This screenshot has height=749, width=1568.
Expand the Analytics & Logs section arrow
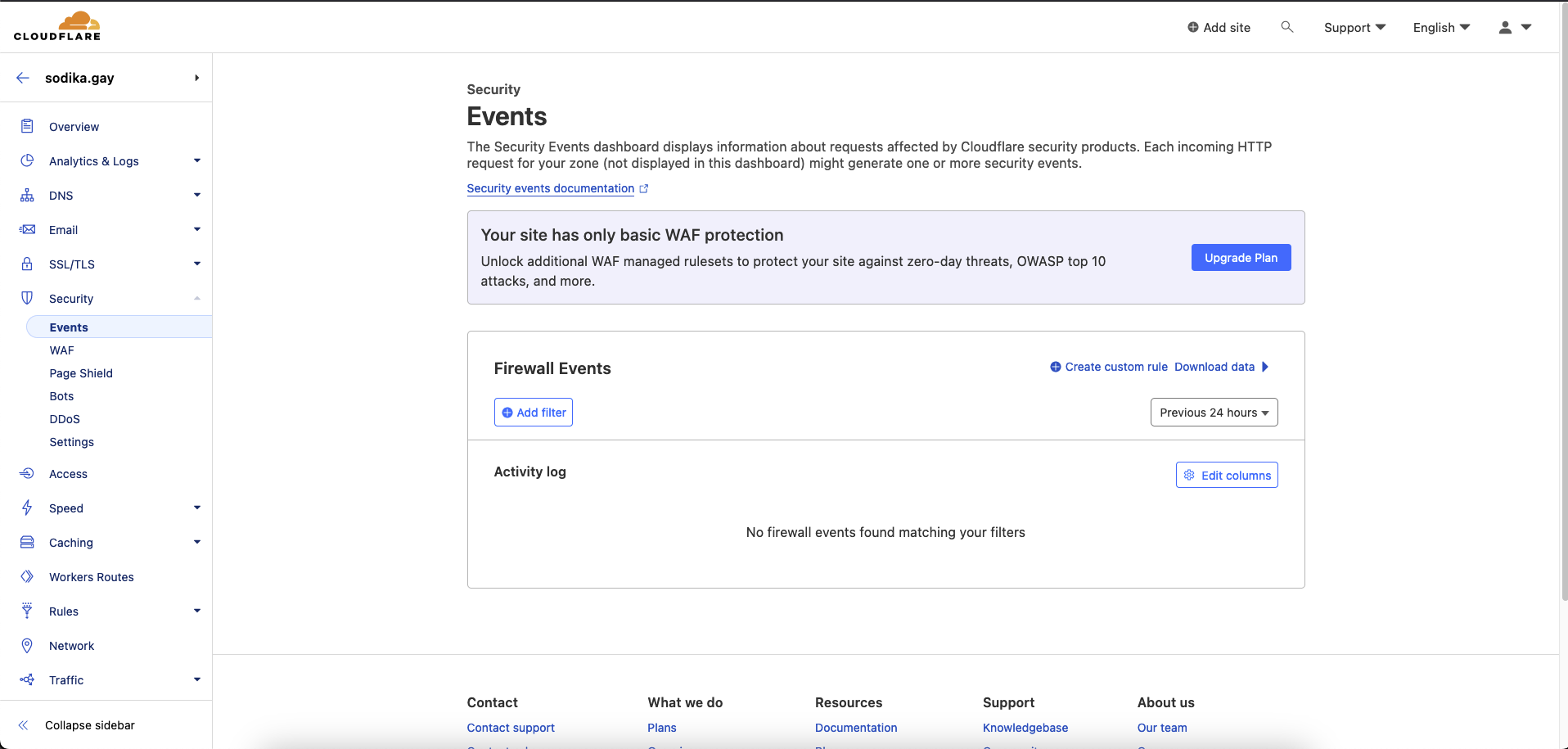pyautogui.click(x=197, y=160)
